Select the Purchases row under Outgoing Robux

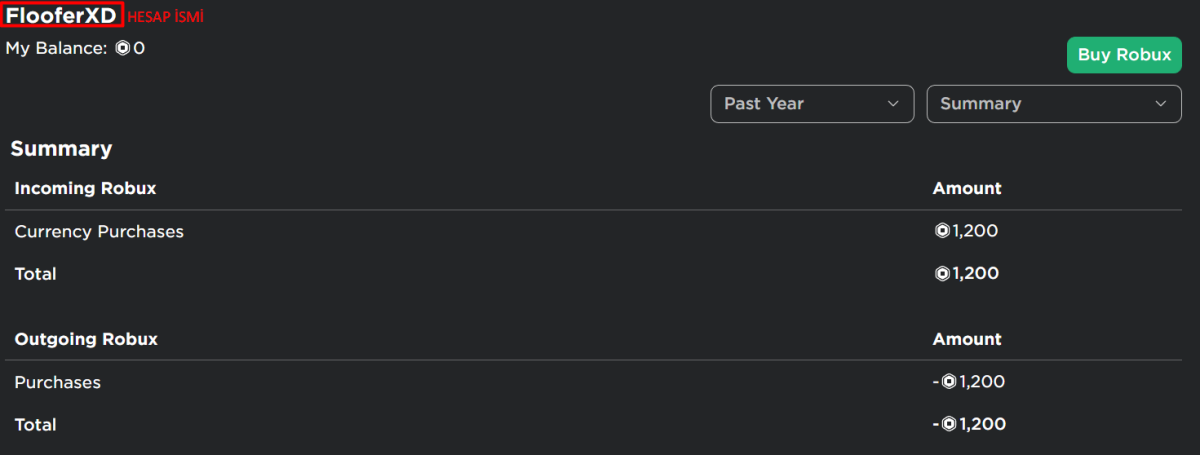pos(57,382)
